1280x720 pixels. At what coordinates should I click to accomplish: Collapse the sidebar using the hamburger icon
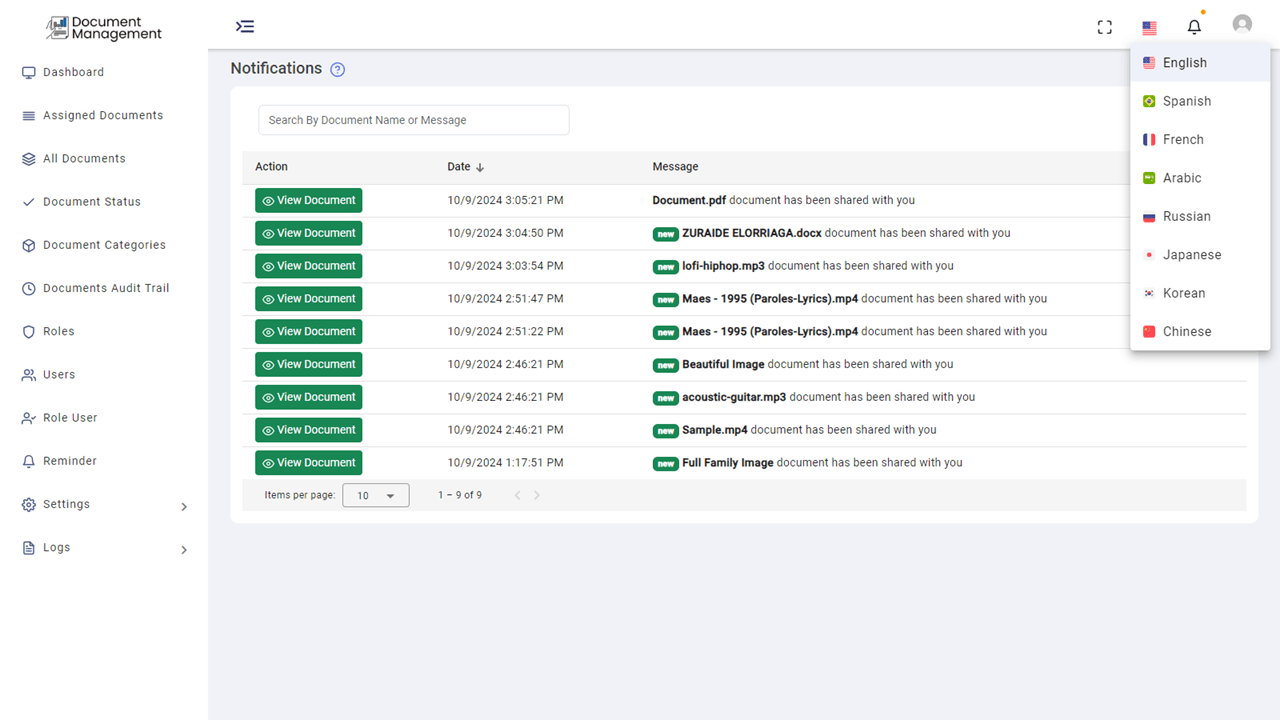tap(245, 26)
